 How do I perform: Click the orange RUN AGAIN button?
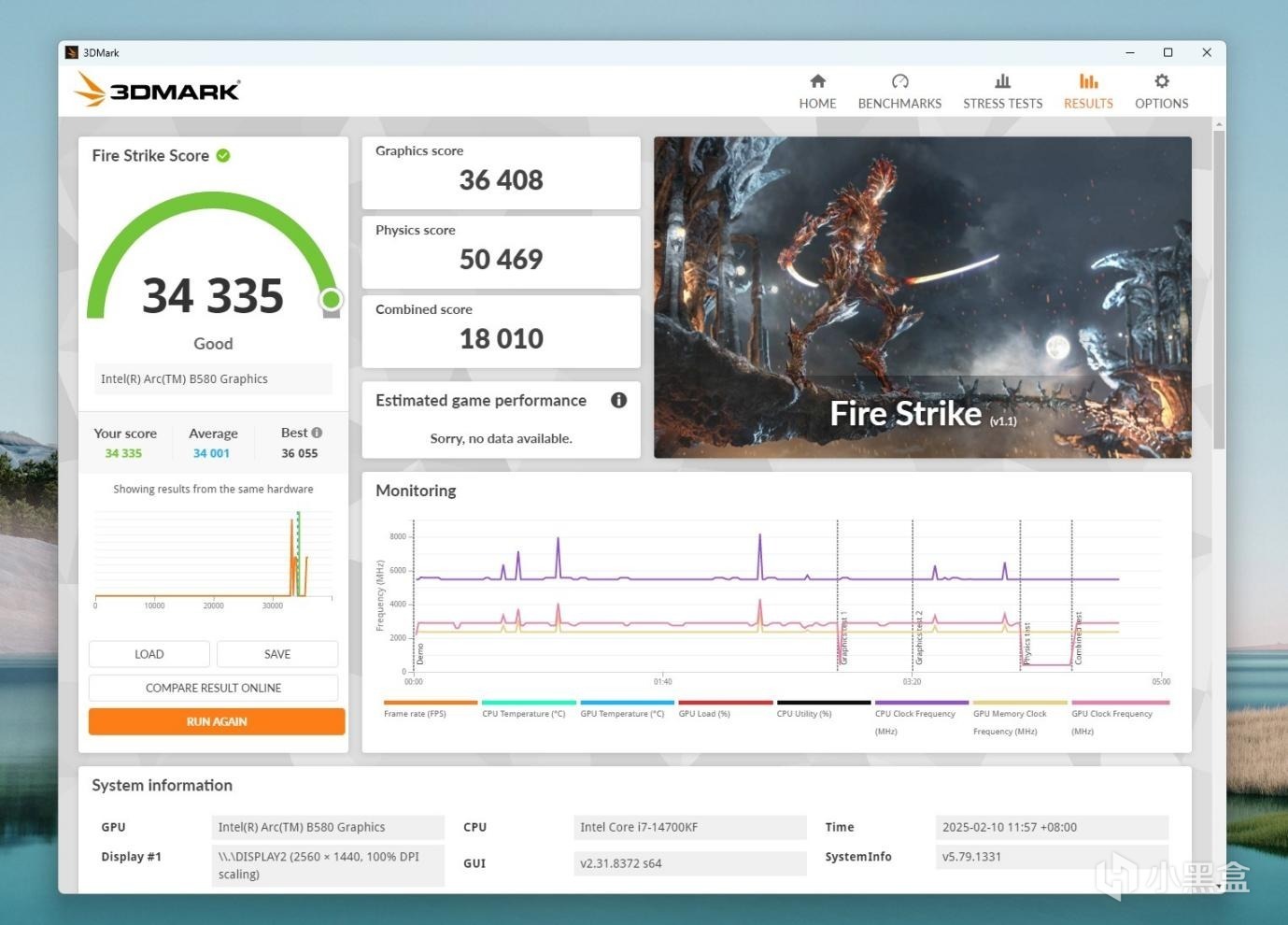click(217, 721)
